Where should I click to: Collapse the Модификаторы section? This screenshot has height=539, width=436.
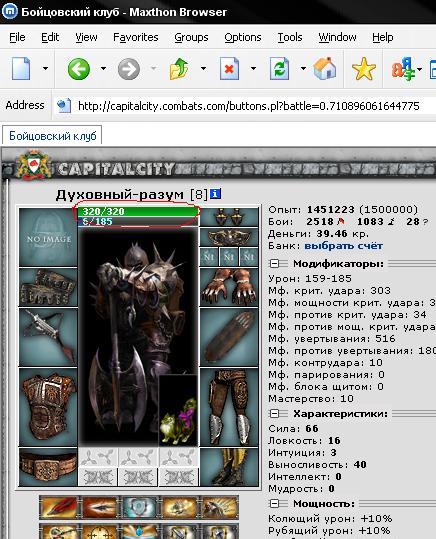(274, 264)
